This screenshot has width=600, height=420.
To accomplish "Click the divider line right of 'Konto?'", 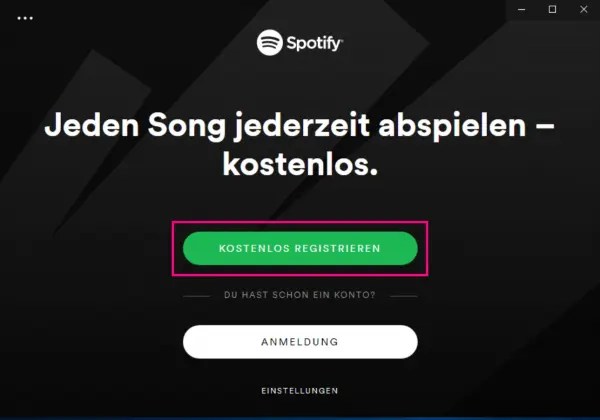I will point(404,296).
